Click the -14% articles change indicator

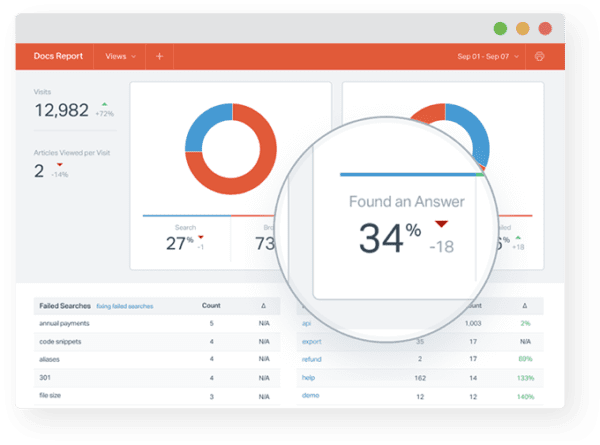[x=60, y=174]
